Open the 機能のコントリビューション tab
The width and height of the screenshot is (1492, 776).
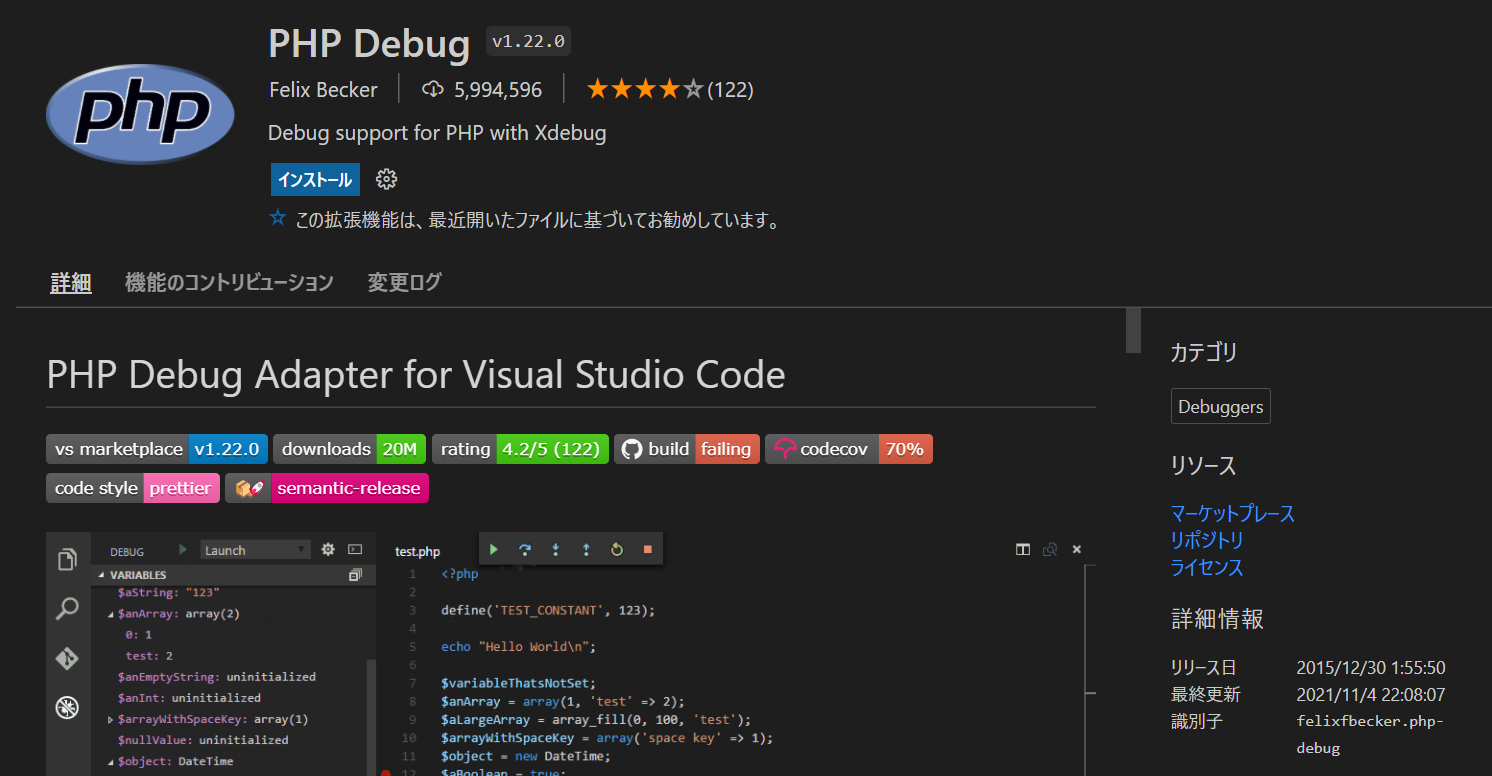(x=229, y=282)
